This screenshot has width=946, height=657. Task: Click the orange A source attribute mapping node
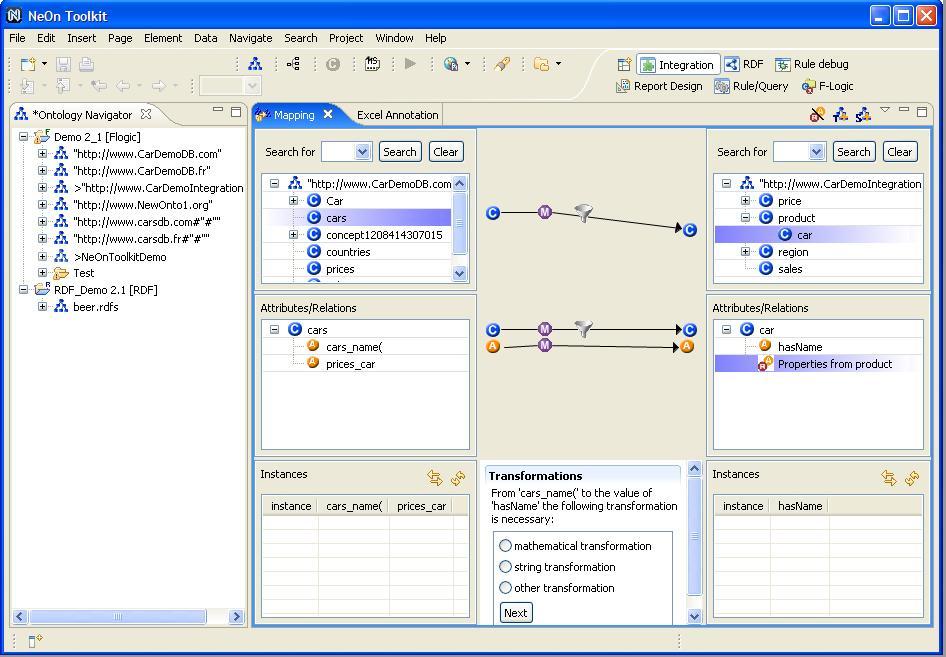point(493,346)
